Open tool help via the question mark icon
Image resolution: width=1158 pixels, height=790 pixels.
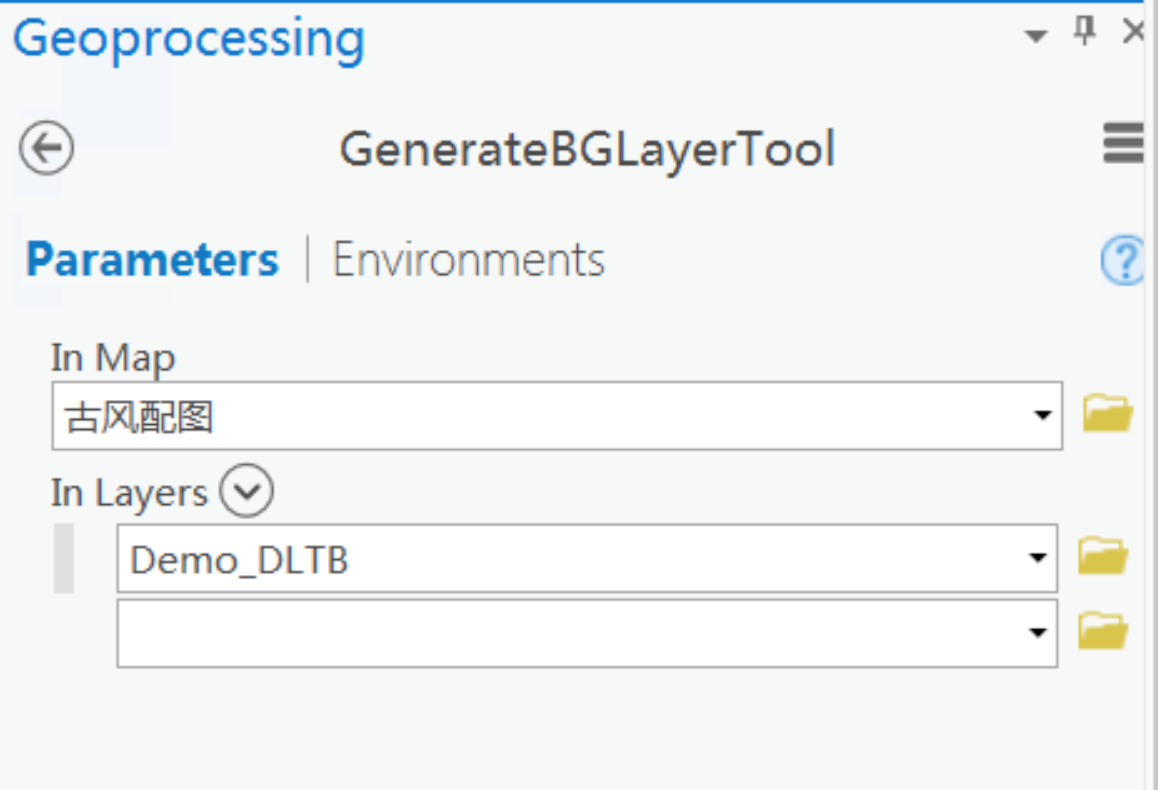tap(1123, 260)
